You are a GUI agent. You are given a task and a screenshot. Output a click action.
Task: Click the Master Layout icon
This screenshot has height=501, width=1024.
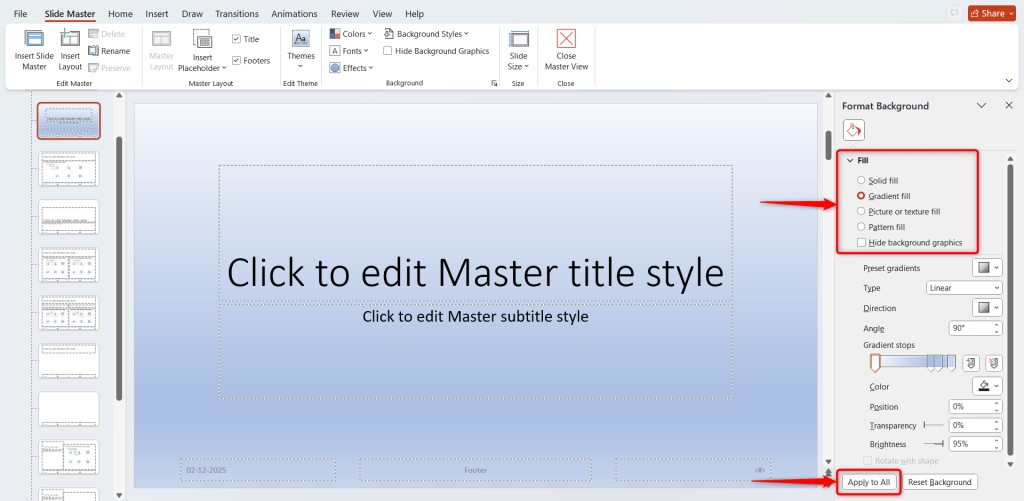(x=161, y=39)
